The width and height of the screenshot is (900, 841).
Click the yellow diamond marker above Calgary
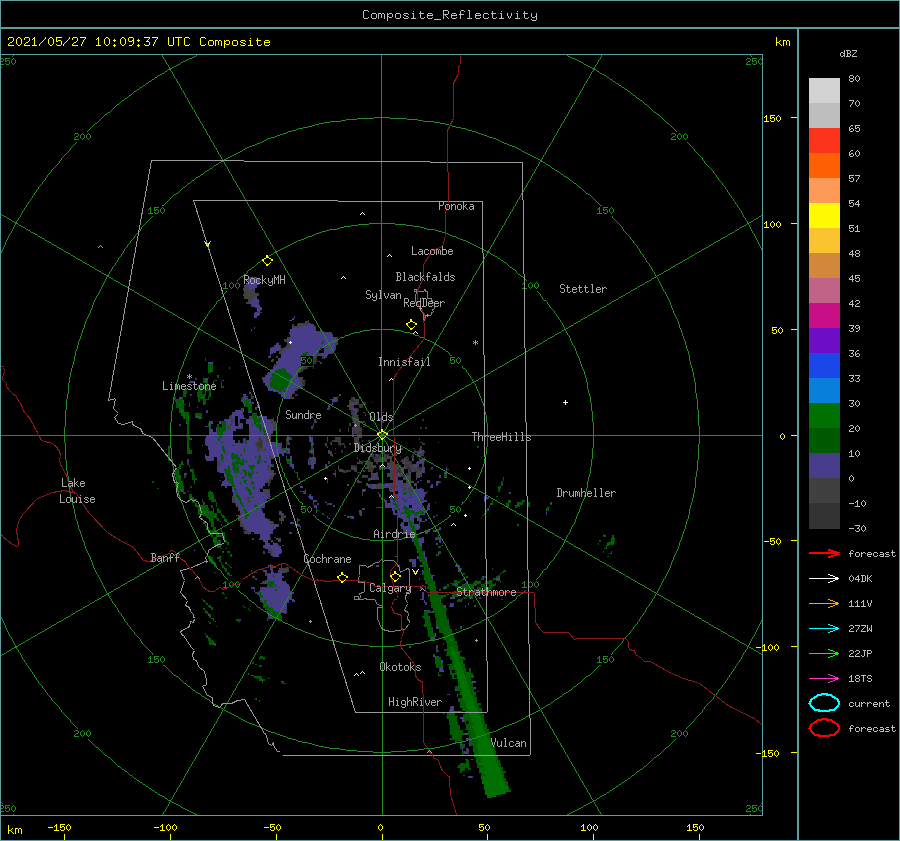395,576
